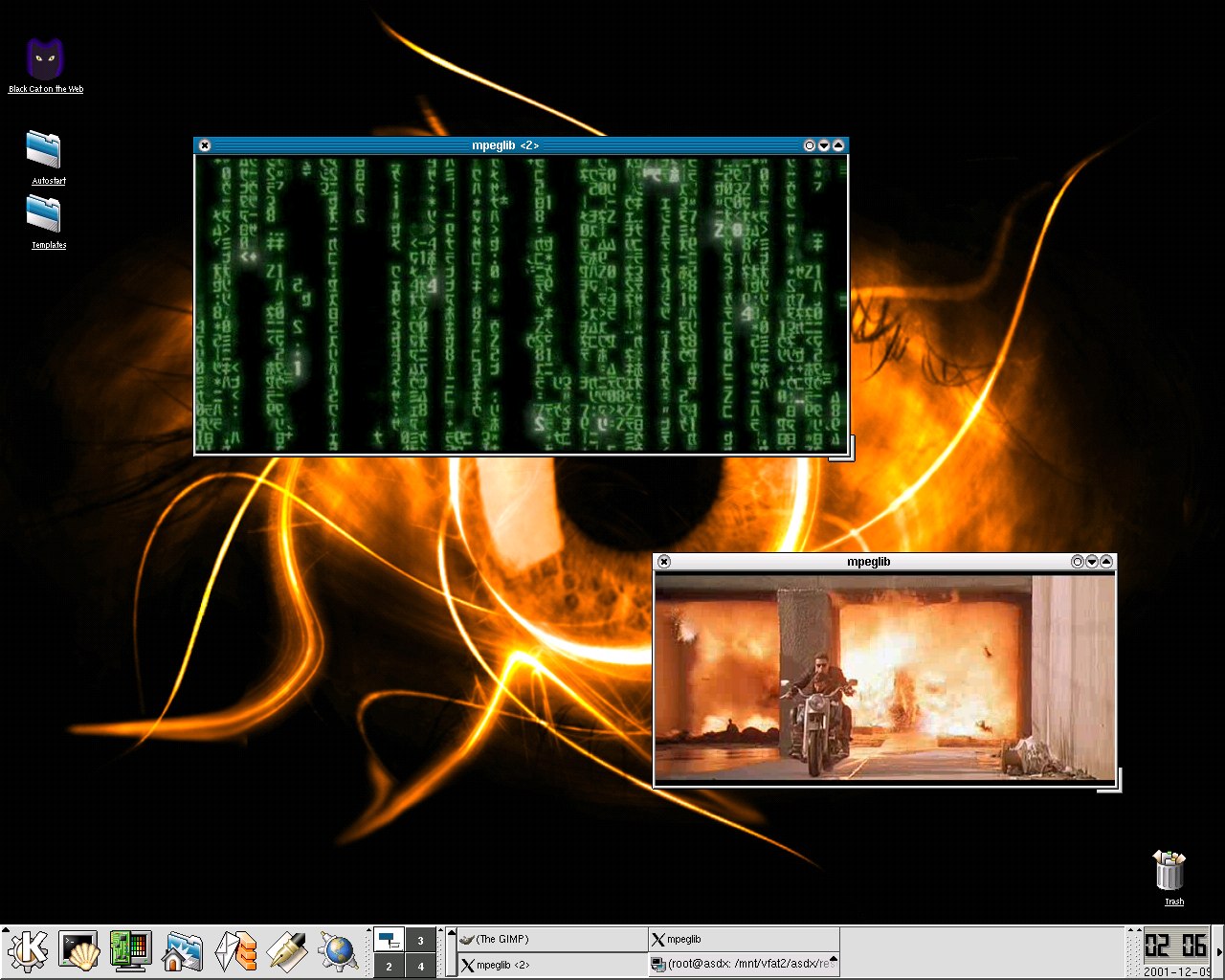Click the 02 06 panel clock
The width and height of the screenshot is (1225, 980).
pyautogui.click(x=1176, y=946)
